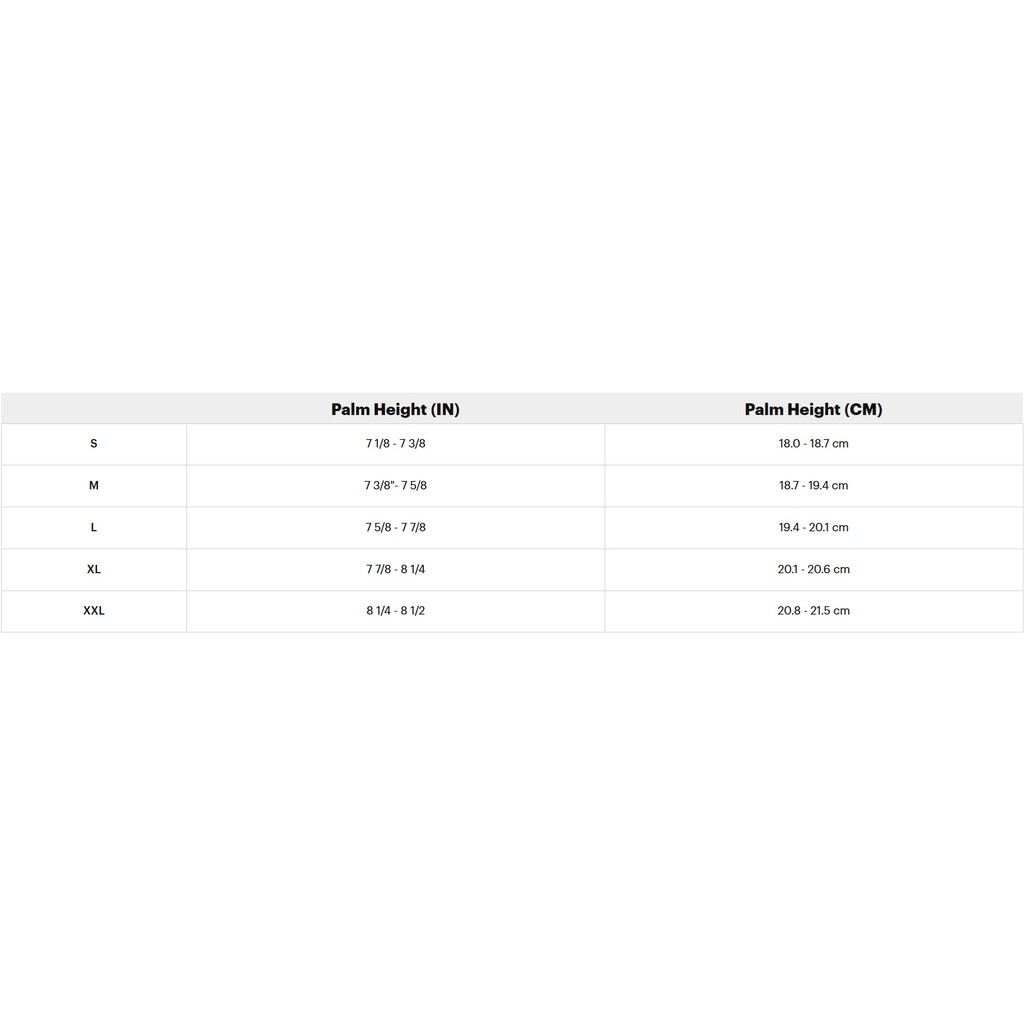Click the 20.8 - 21.5 cm cell
1024x1024 pixels.
point(814,611)
